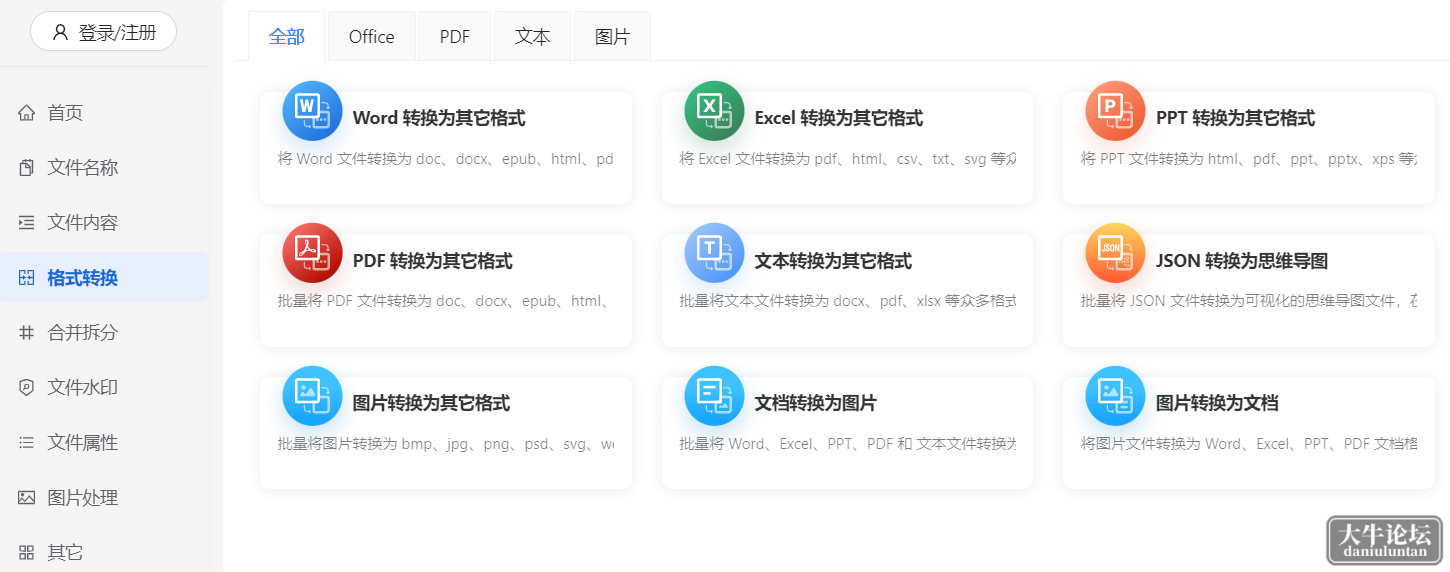Click the green Excel conversion icon
The width and height of the screenshot is (1450, 572).
[714, 111]
